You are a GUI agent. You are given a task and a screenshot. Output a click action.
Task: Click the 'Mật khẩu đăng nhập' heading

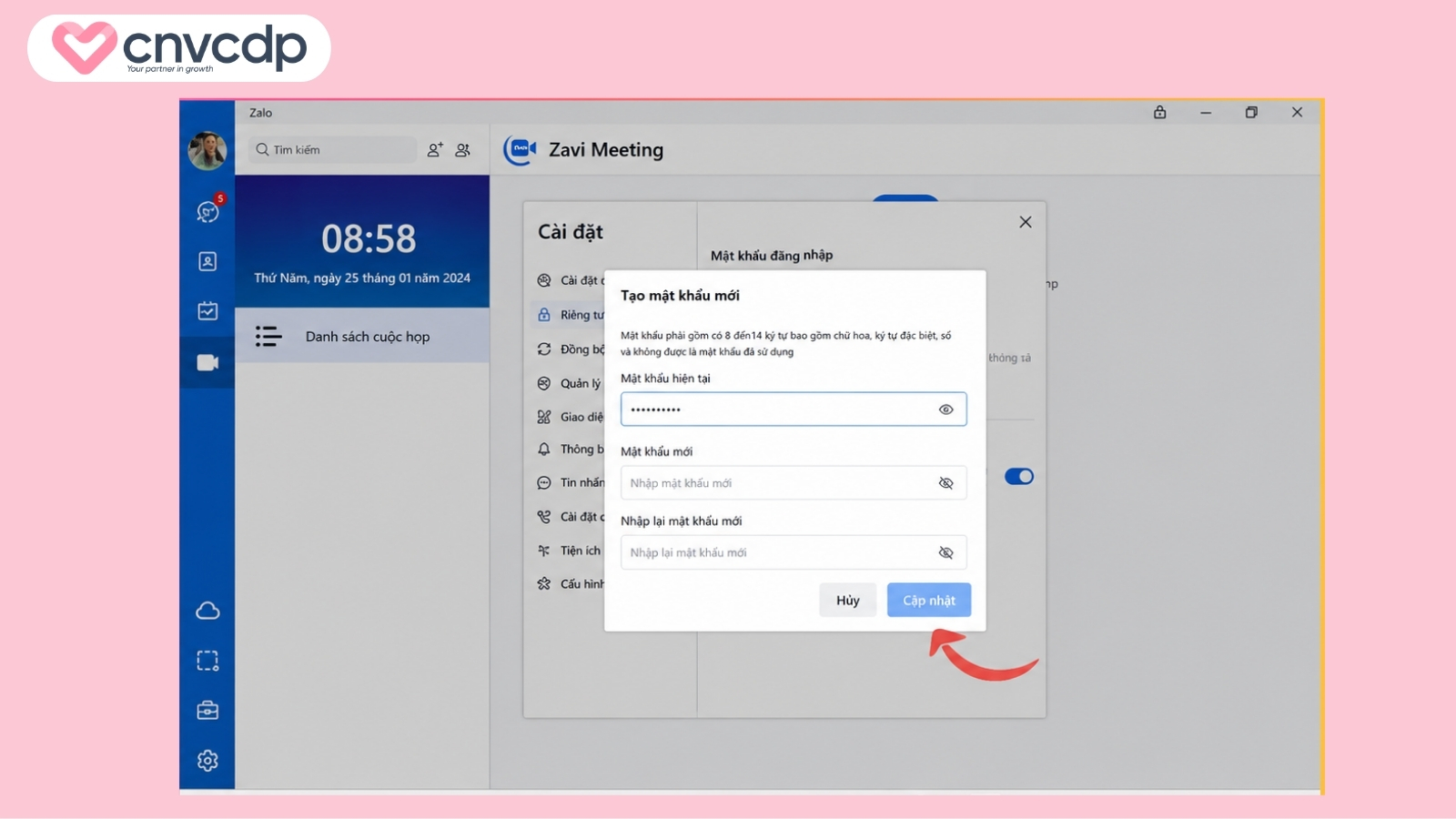[772, 256]
